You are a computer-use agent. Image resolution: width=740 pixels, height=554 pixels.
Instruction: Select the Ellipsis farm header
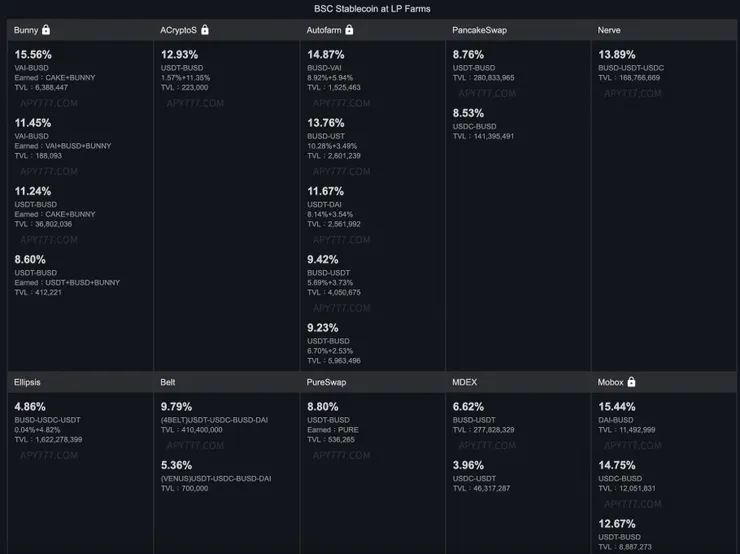pyautogui.click(x=28, y=382)
